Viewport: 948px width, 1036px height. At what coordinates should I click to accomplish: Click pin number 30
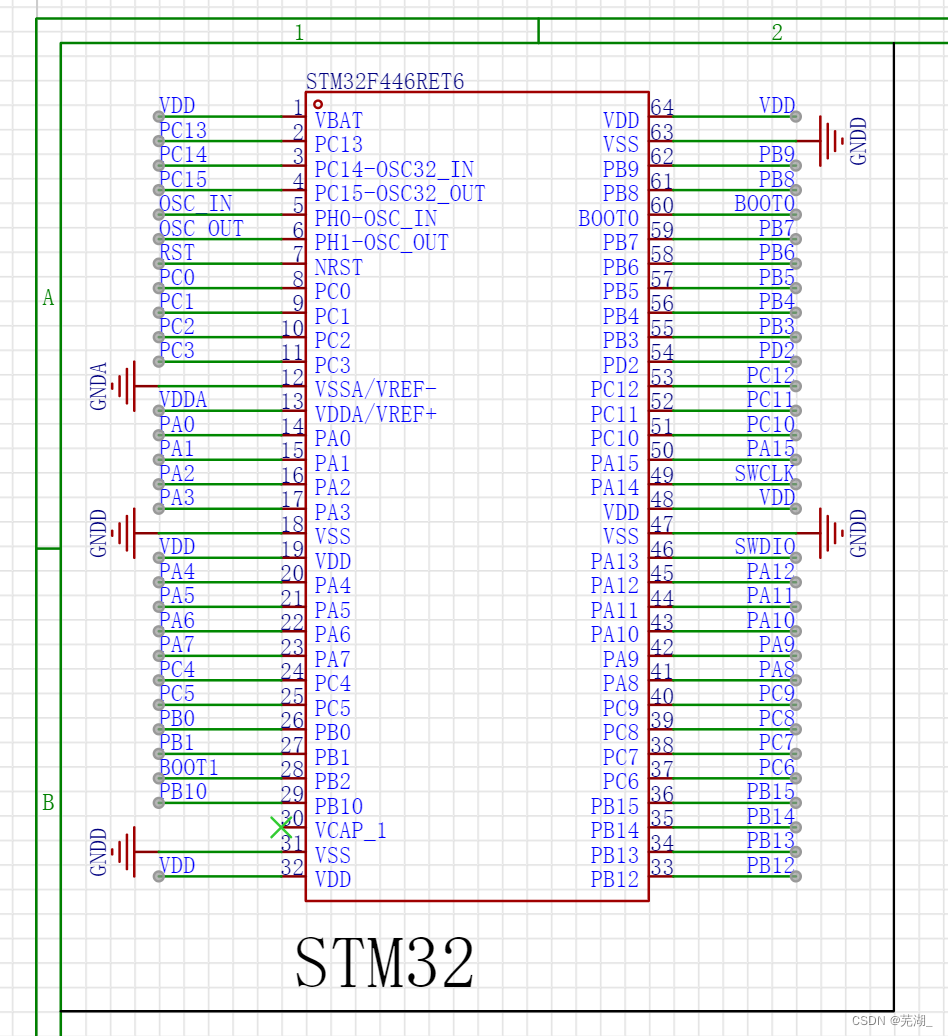293,817
